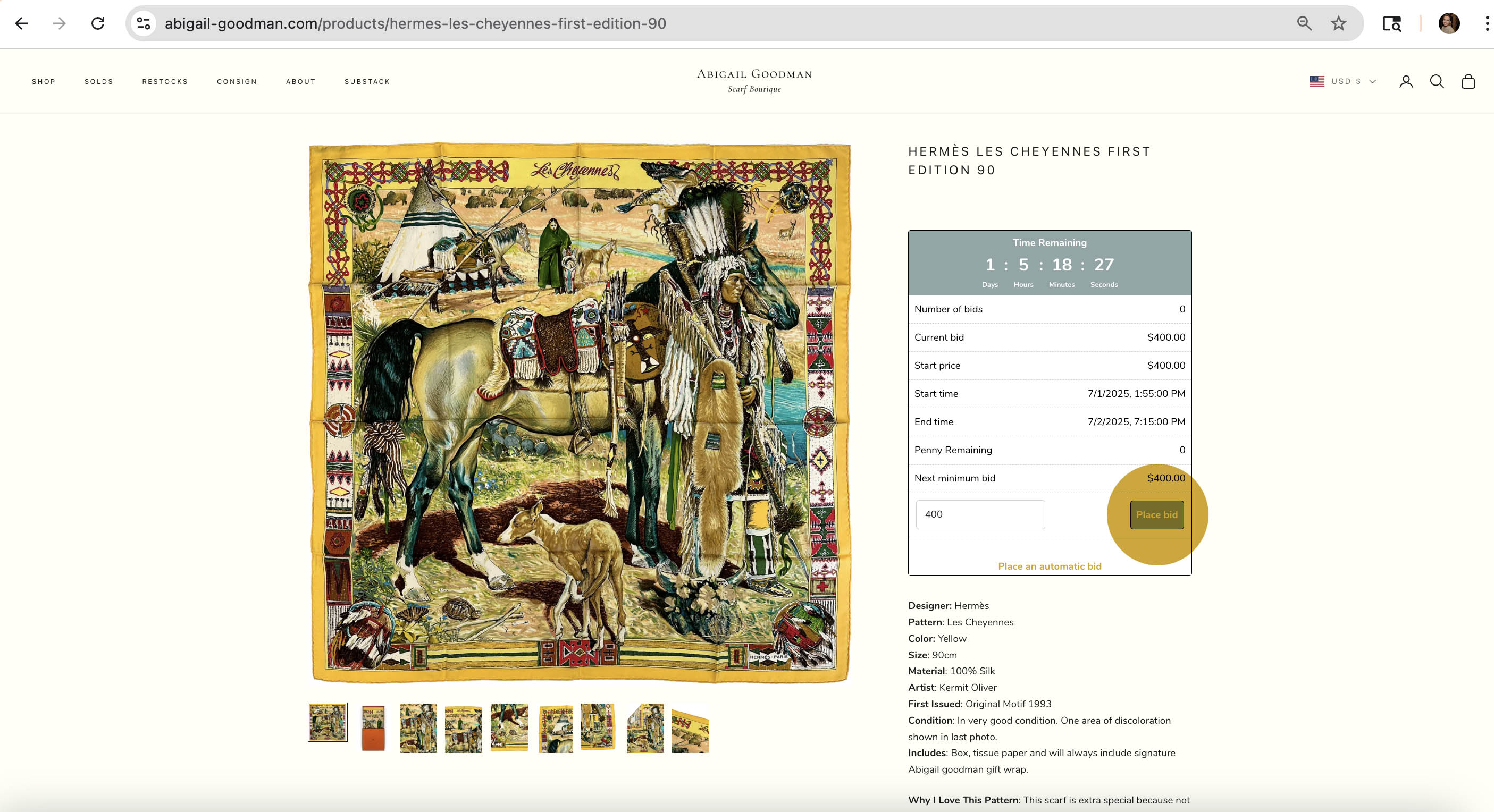Bookmark this page with the star icon
The width and height of the screenshot is (1494, 812).
tap(1338, 23)
